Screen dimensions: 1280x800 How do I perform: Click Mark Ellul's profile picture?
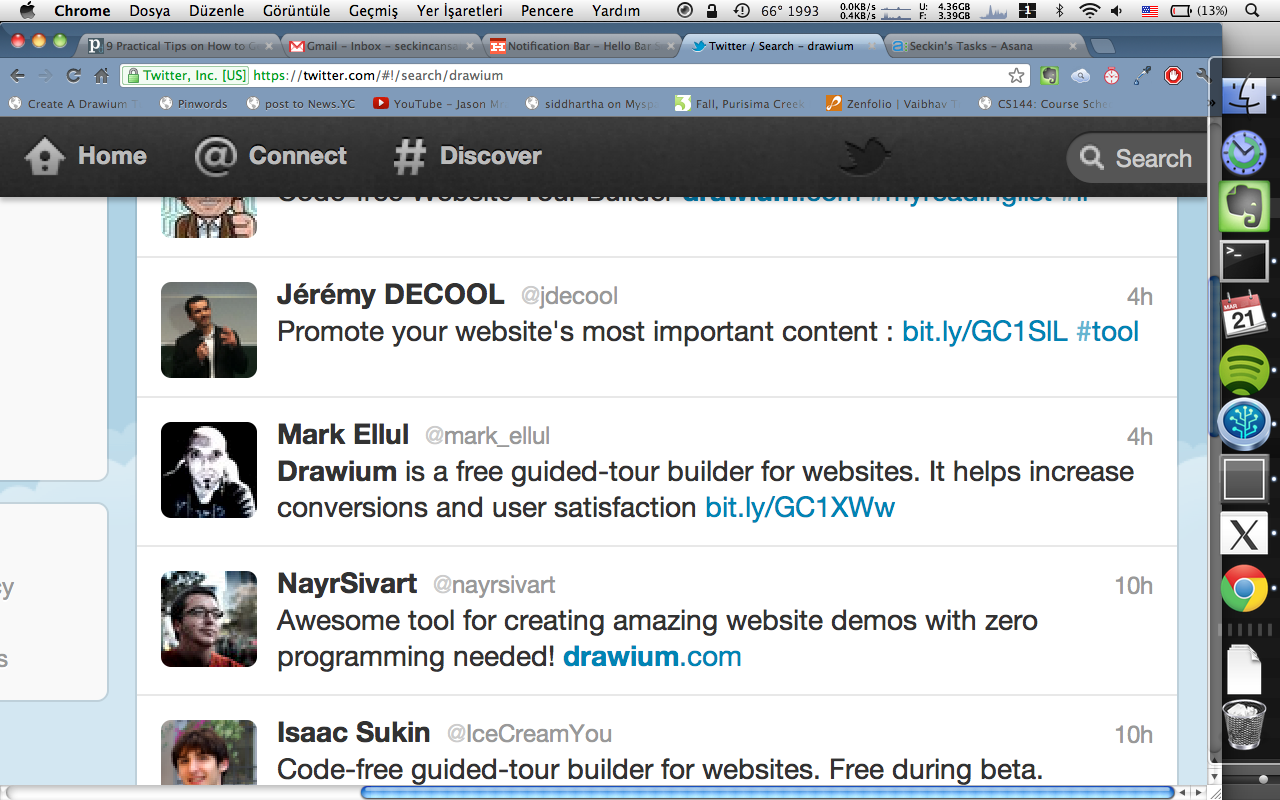[x=209, y=470]
